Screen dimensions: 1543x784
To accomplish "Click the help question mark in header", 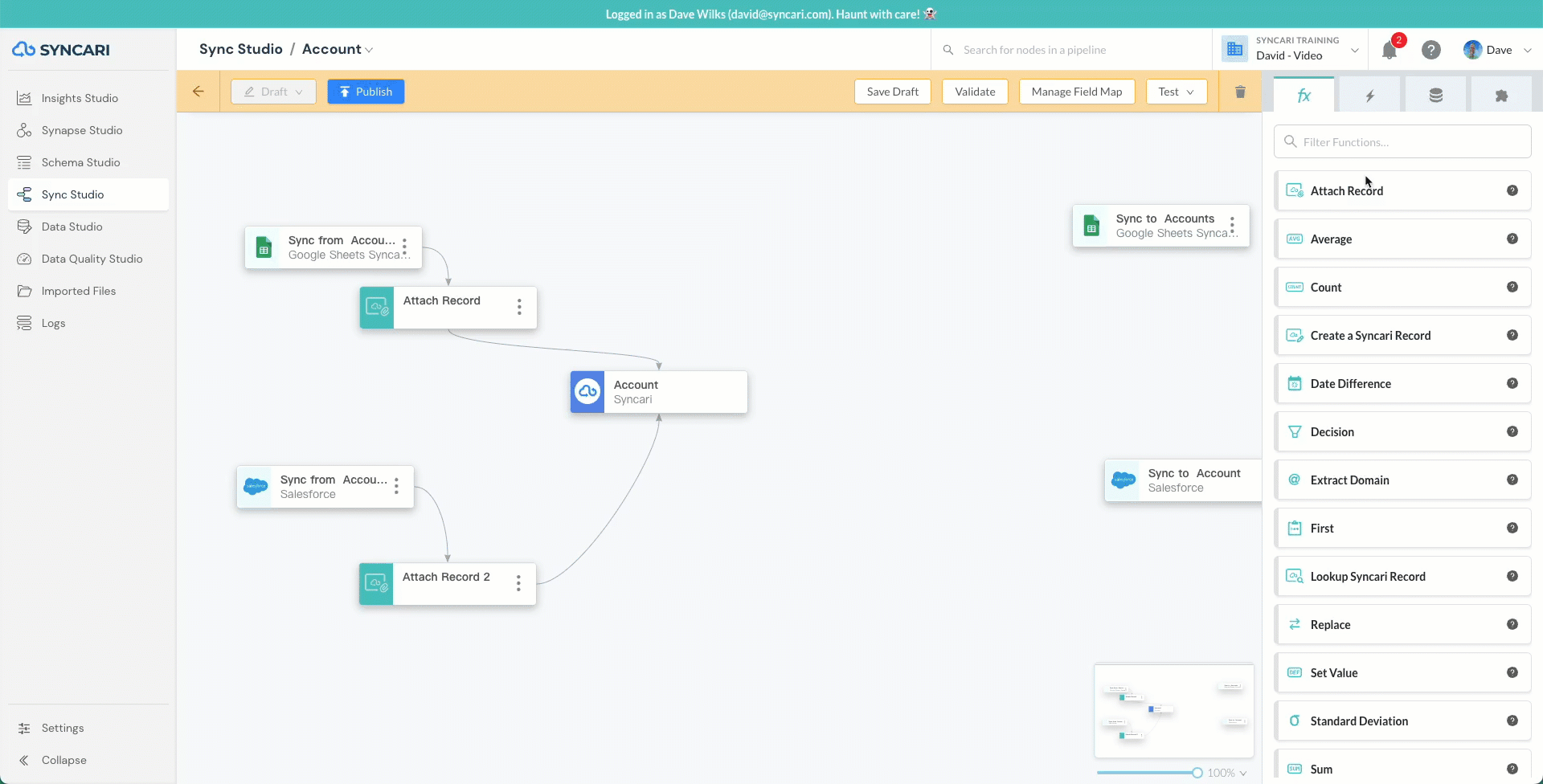I will click(1430, 50).
